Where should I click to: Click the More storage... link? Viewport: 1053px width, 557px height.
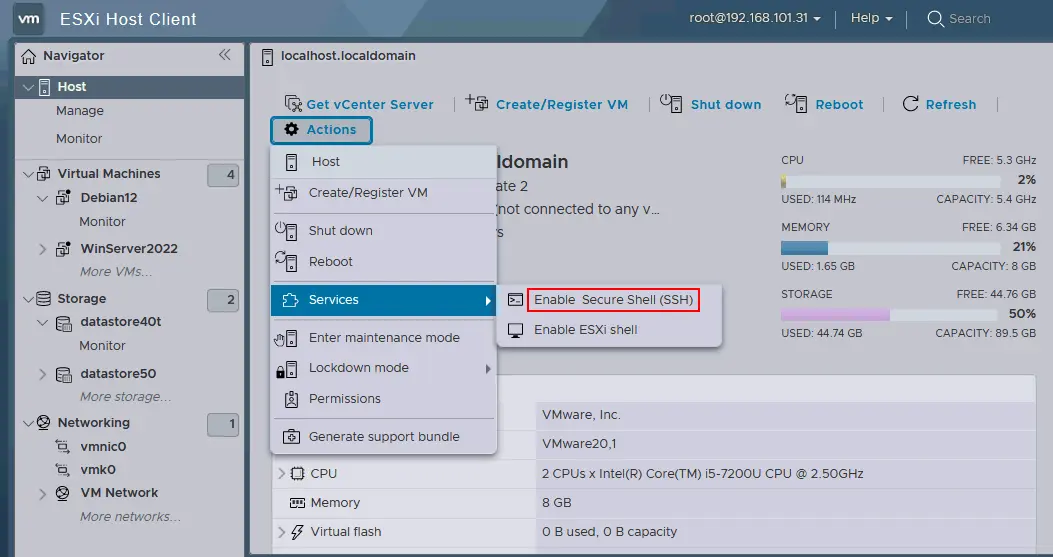[126, 397]
